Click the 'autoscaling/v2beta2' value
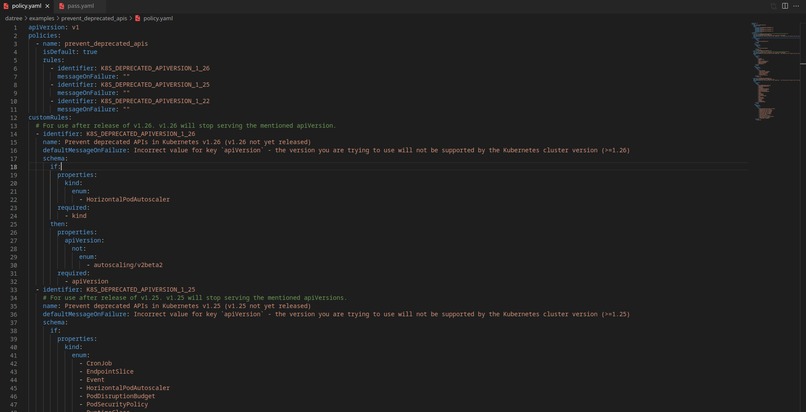Viewport: 806px width, 412px height. [128, 266]
